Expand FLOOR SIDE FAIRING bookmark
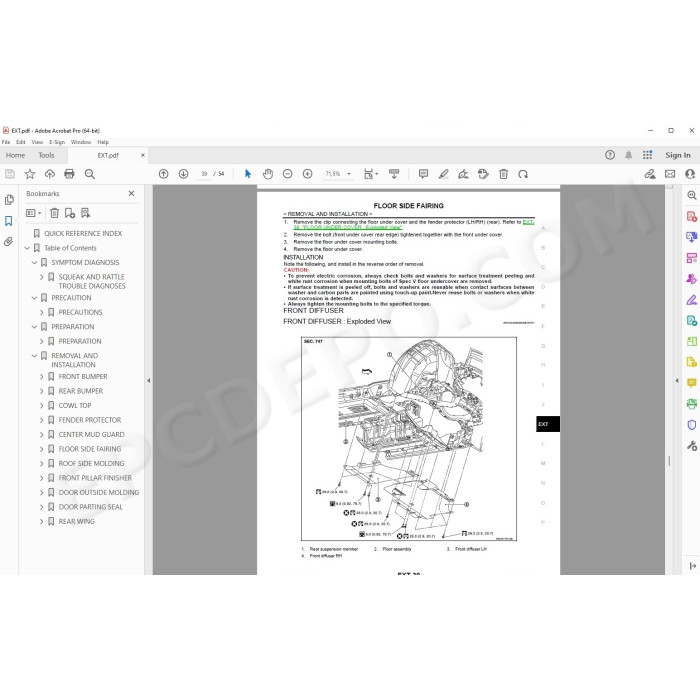700x700 pixels. click(x=42, y=449)
